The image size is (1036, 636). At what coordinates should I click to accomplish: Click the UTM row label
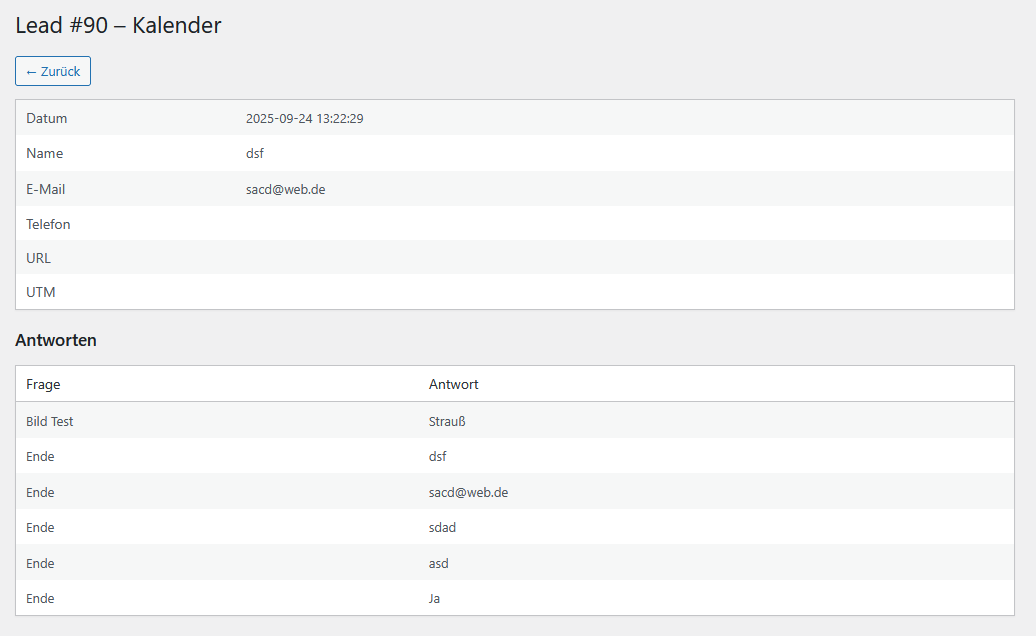[40, 293]
